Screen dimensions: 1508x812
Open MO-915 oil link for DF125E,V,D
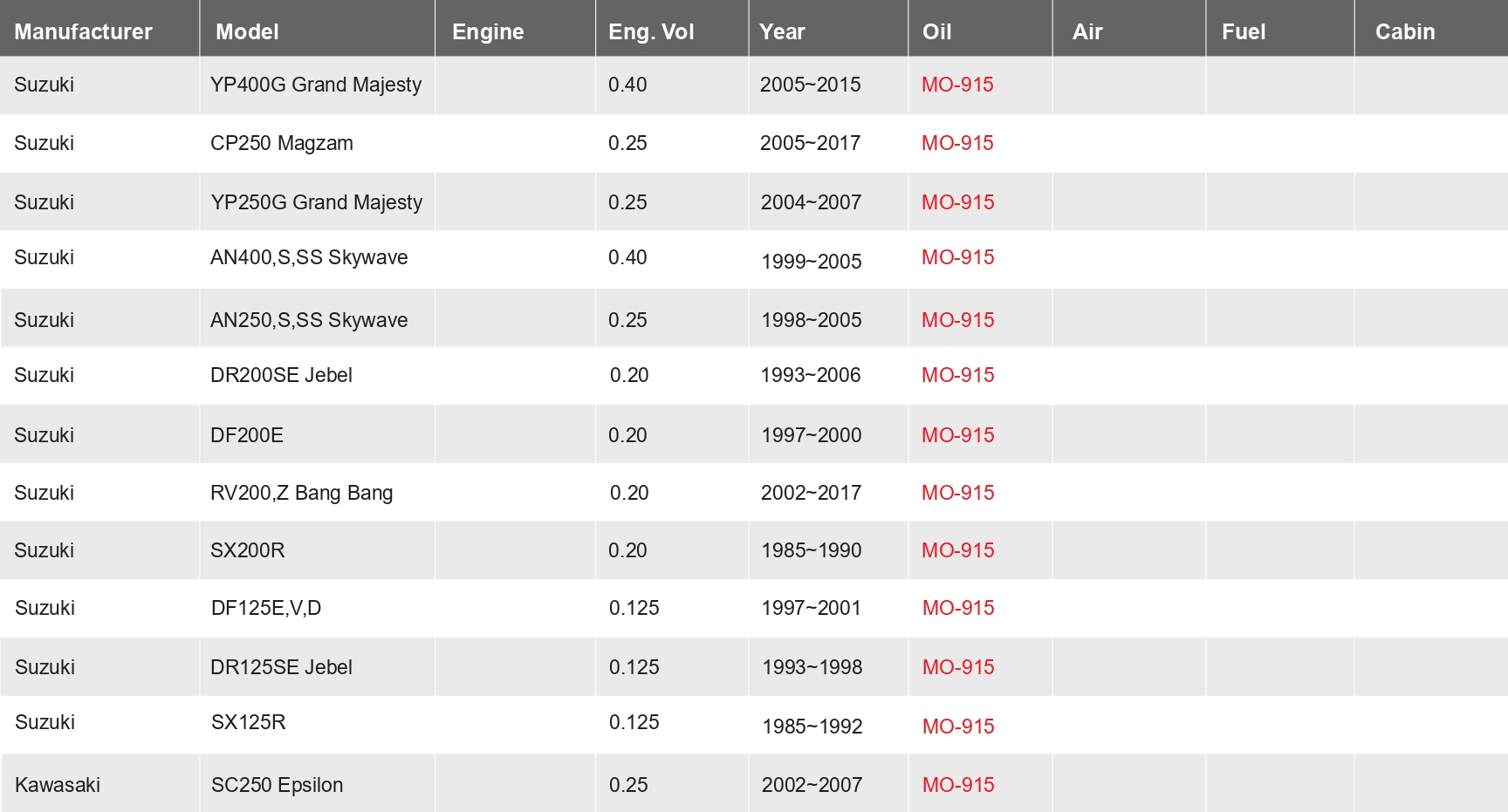click(958, 608)
